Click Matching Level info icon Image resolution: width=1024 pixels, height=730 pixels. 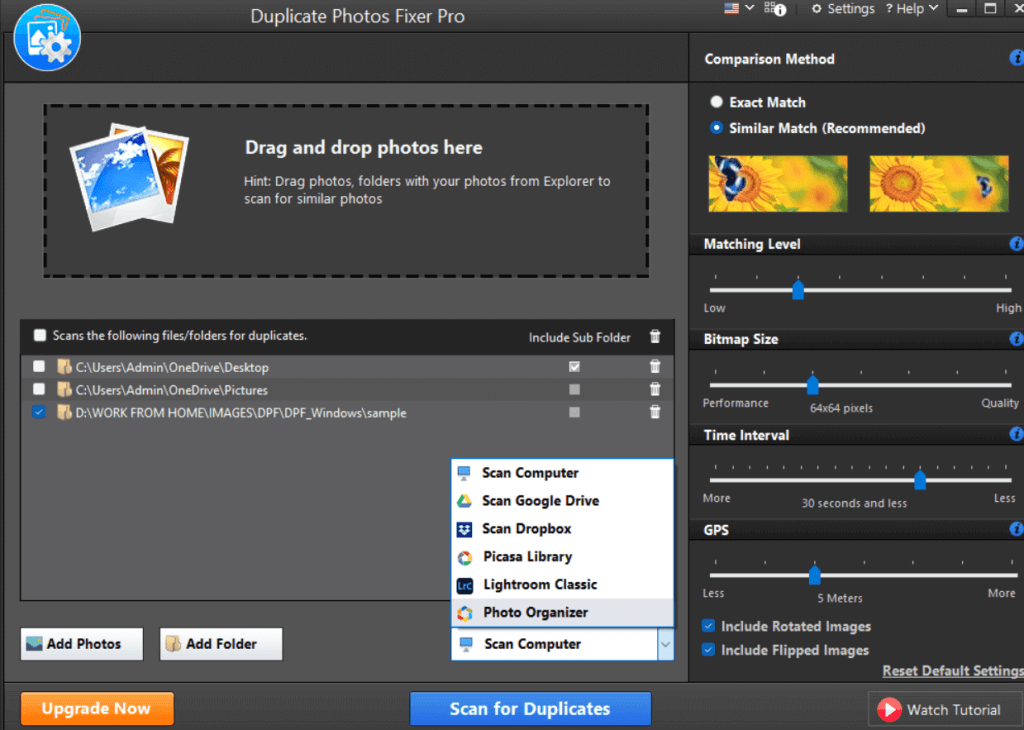(1016, 244)
